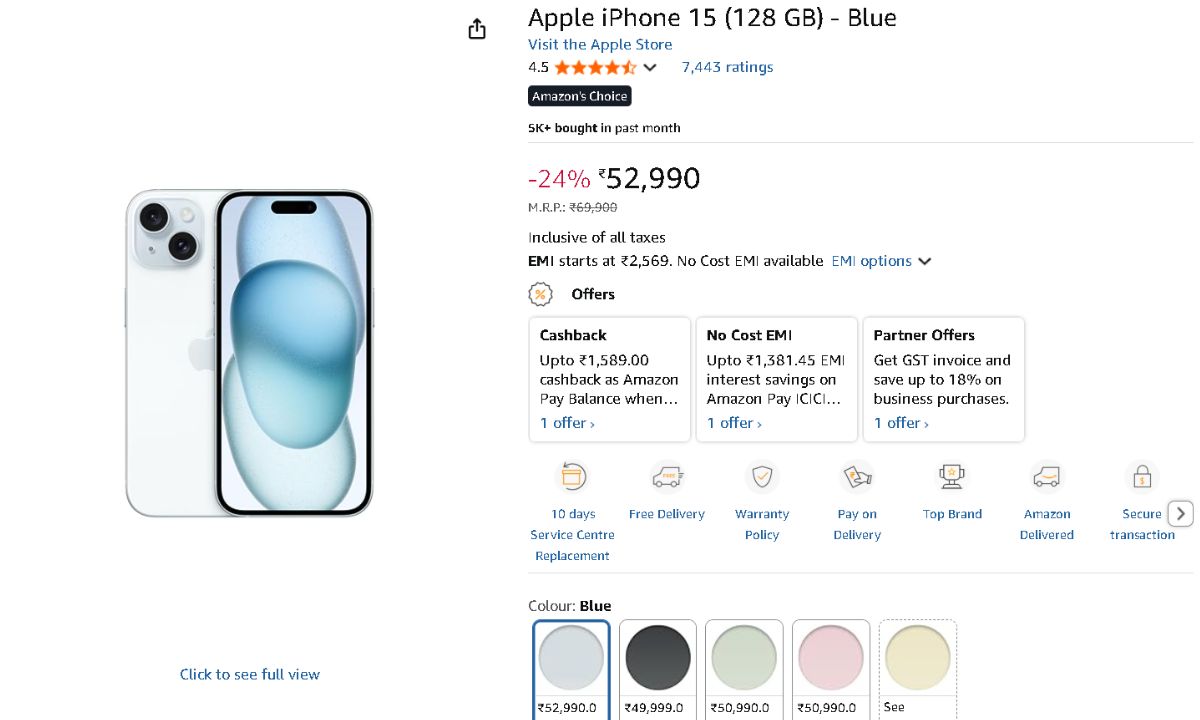Select the Pink colour swatch
Viewport: 1200px width, 720px height.
tap(830, 658)
